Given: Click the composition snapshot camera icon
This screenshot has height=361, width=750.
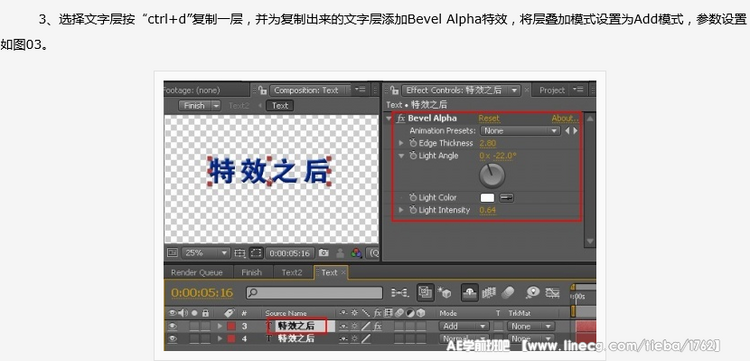Looking at the screenshot, I should pyautogui.click(x=324, y=253).
